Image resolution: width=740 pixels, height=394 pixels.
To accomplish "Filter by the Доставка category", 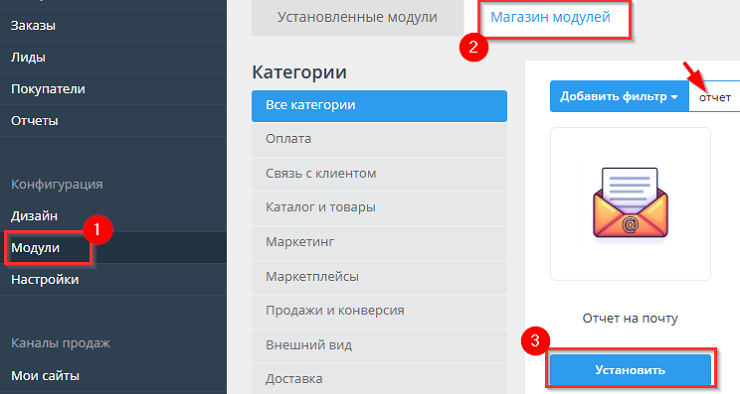I will pyautogui.click(x=379, y=379).
